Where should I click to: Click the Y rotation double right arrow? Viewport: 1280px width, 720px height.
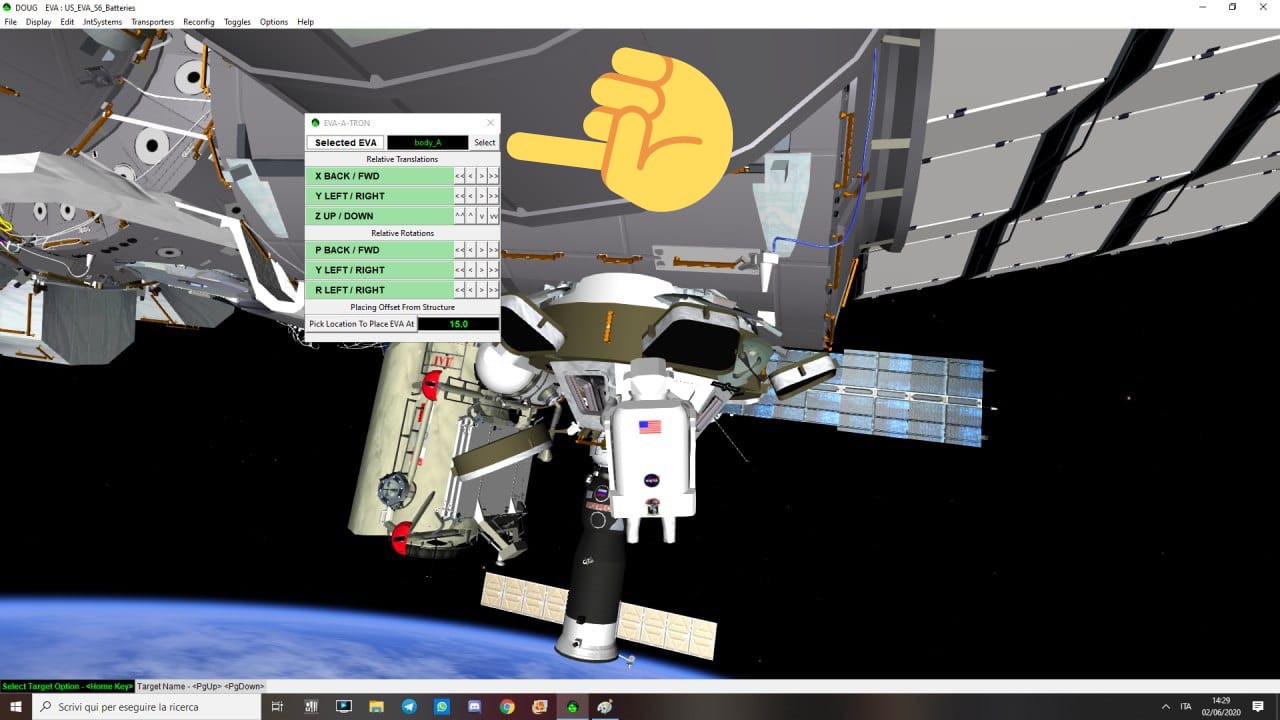pos(493,270)
